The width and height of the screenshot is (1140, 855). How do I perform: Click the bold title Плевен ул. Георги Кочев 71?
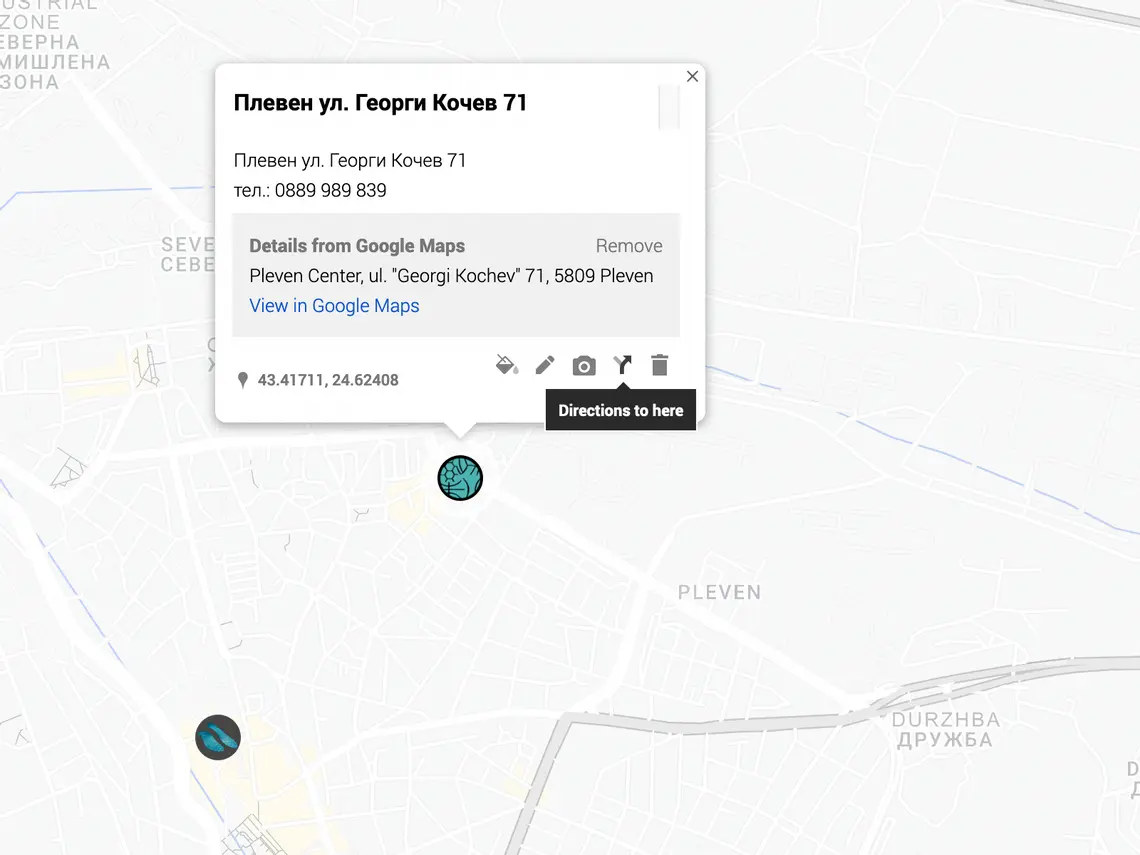click(380, 103)
